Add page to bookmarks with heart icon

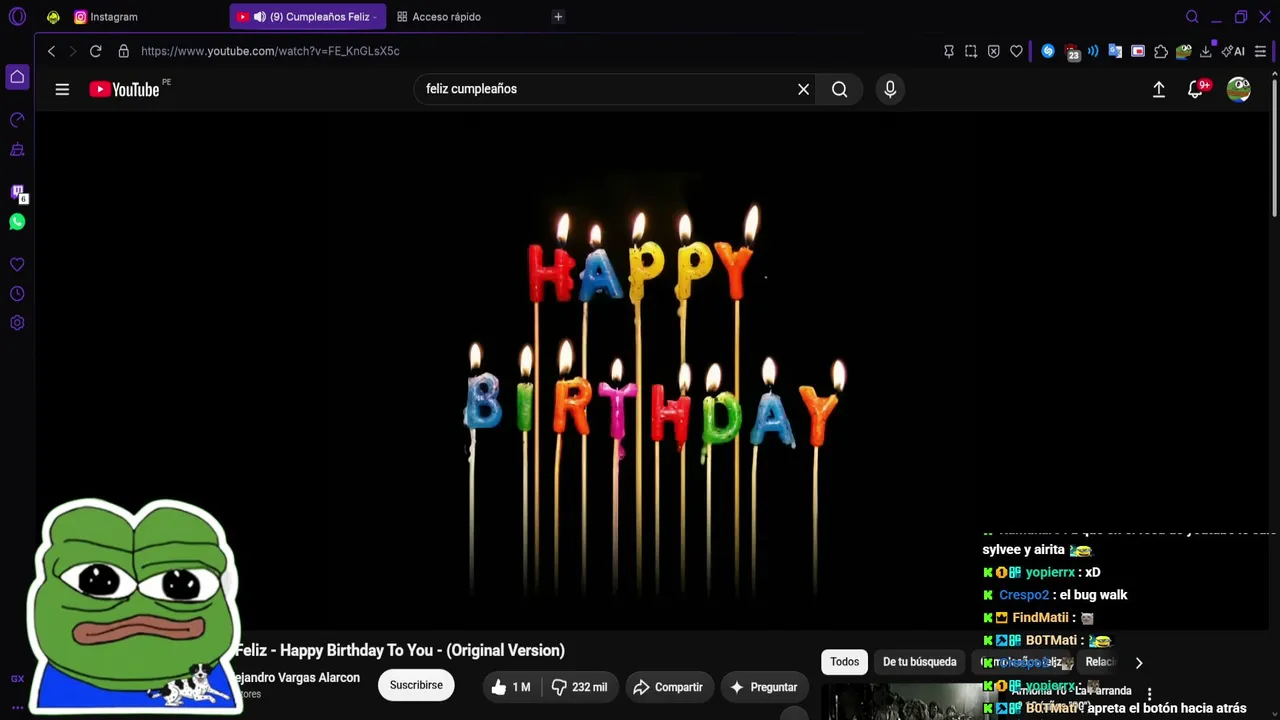coord(1016,51)
